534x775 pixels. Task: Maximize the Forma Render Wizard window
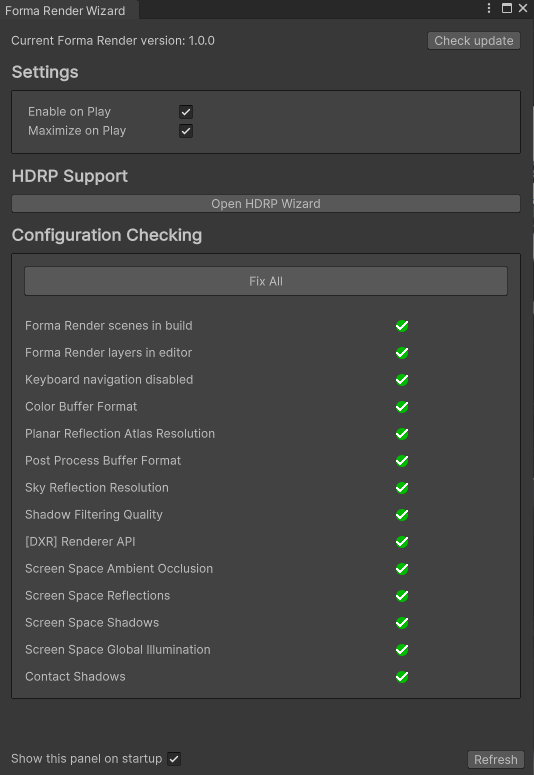point(507,8)
